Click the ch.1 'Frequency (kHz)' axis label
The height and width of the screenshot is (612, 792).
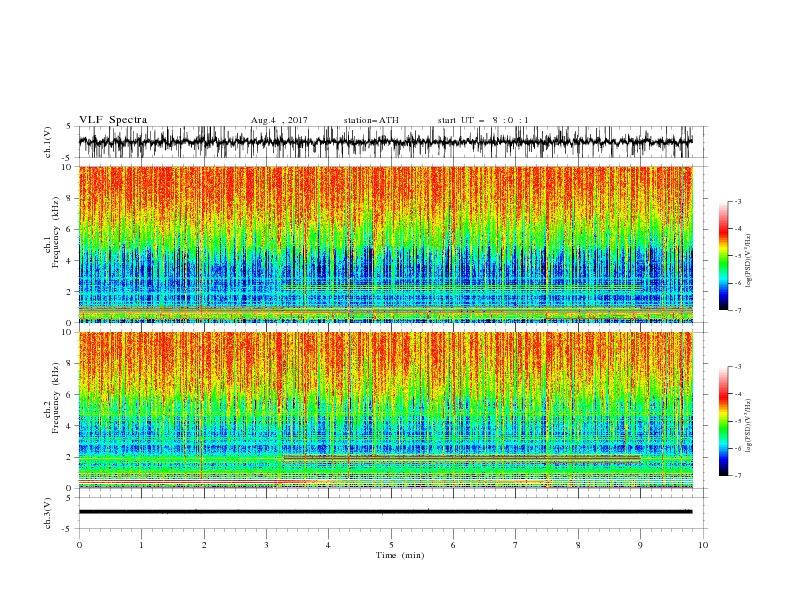coord(56,232)
